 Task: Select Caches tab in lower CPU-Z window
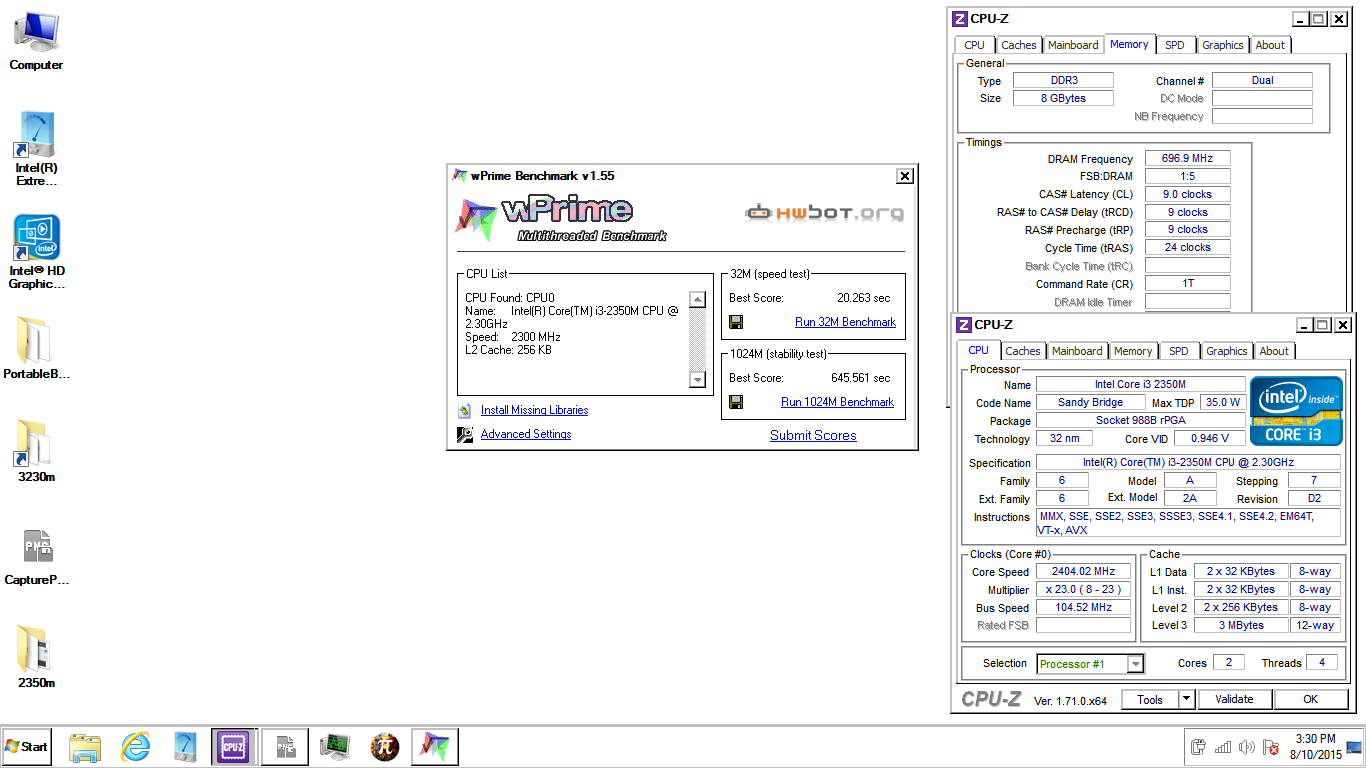coord(1023,351)
